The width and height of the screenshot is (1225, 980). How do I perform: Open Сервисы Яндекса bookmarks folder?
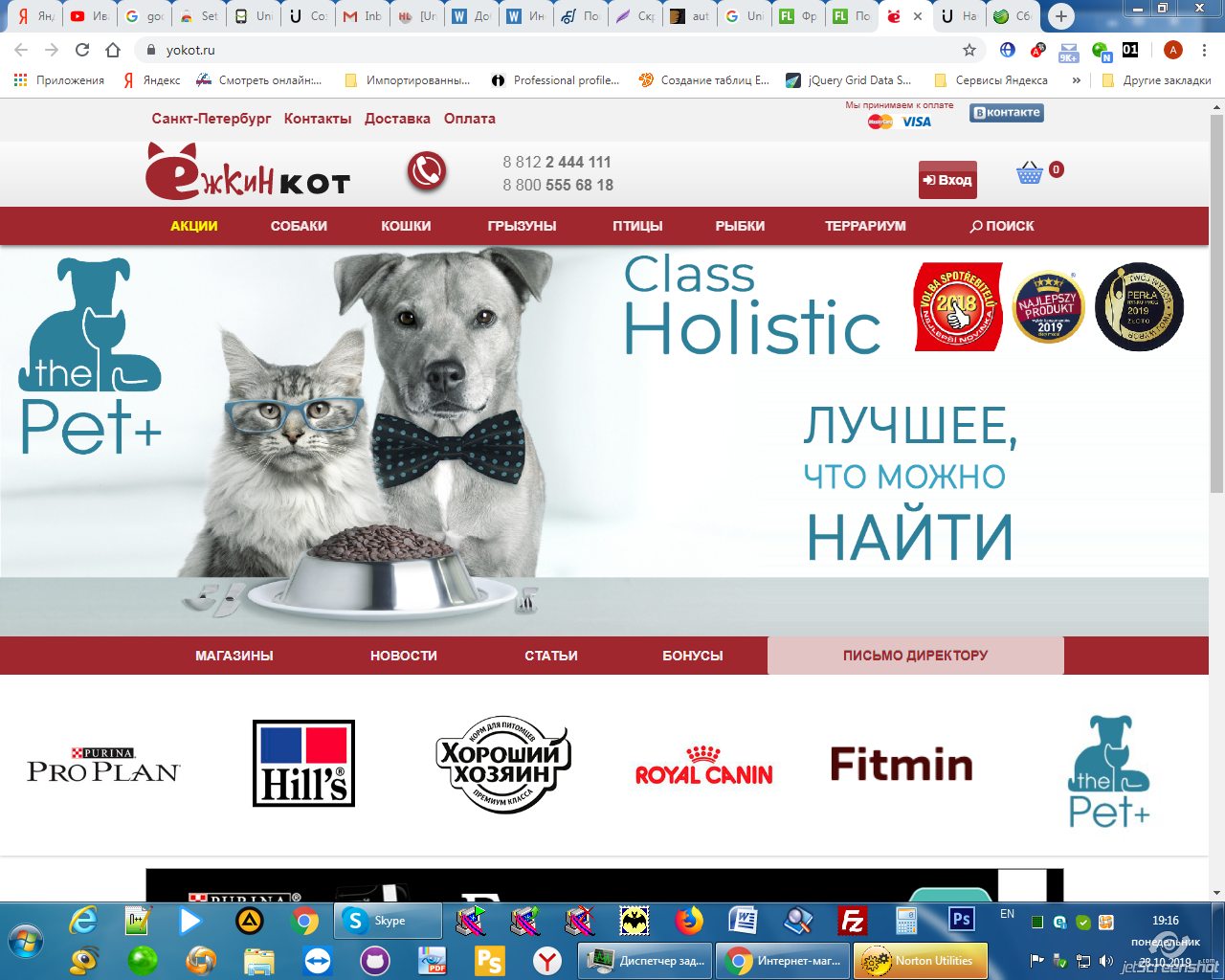(x=991, y=80)
